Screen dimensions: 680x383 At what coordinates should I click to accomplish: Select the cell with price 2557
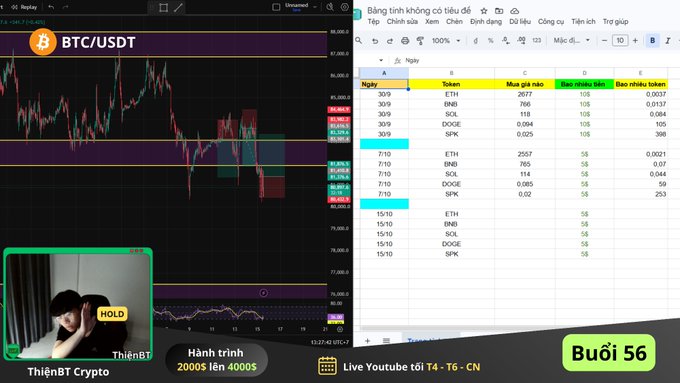[524, 154]
